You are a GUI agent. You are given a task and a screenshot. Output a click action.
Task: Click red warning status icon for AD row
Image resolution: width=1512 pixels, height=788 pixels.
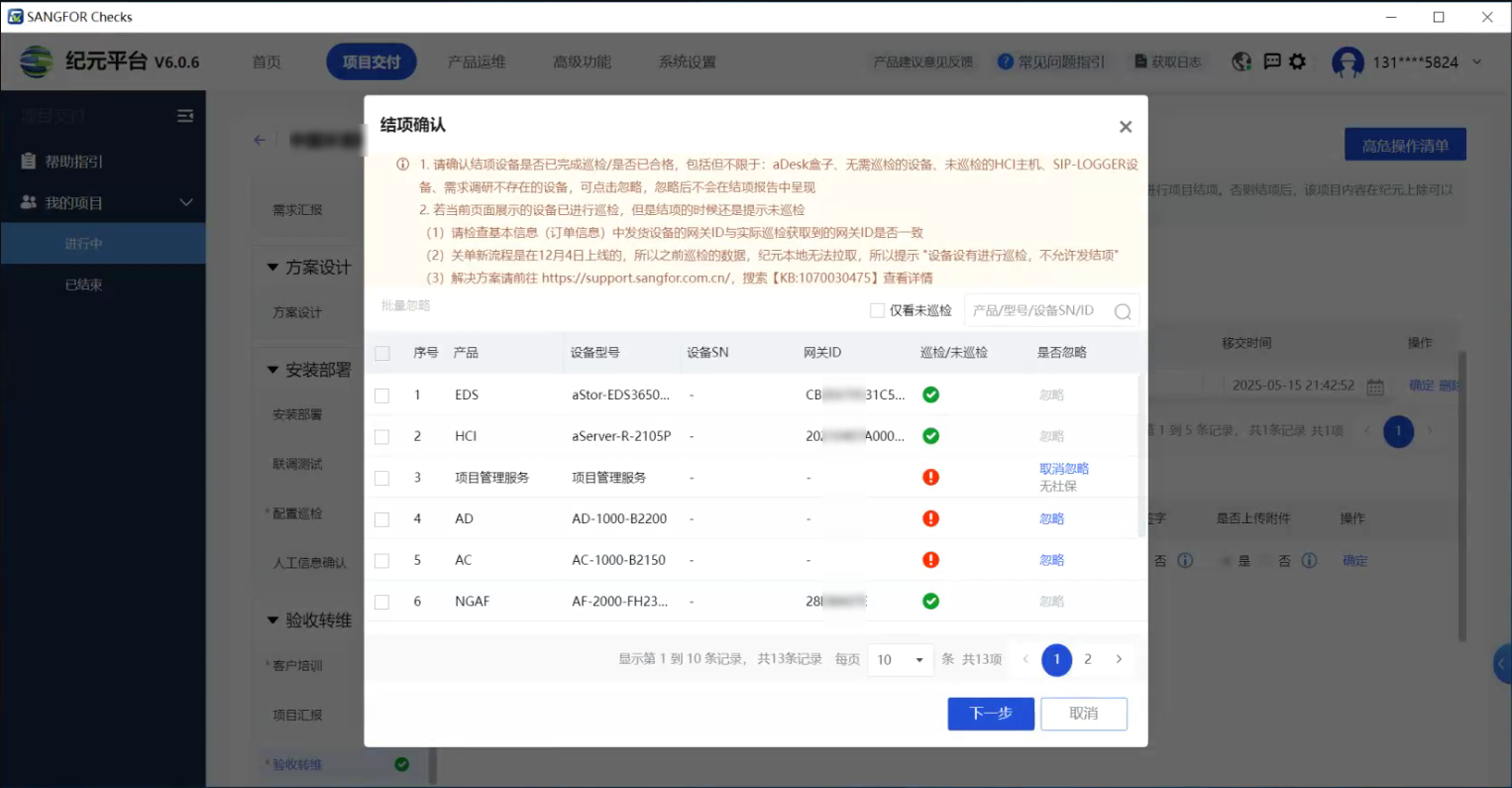[x=930, y=518]
